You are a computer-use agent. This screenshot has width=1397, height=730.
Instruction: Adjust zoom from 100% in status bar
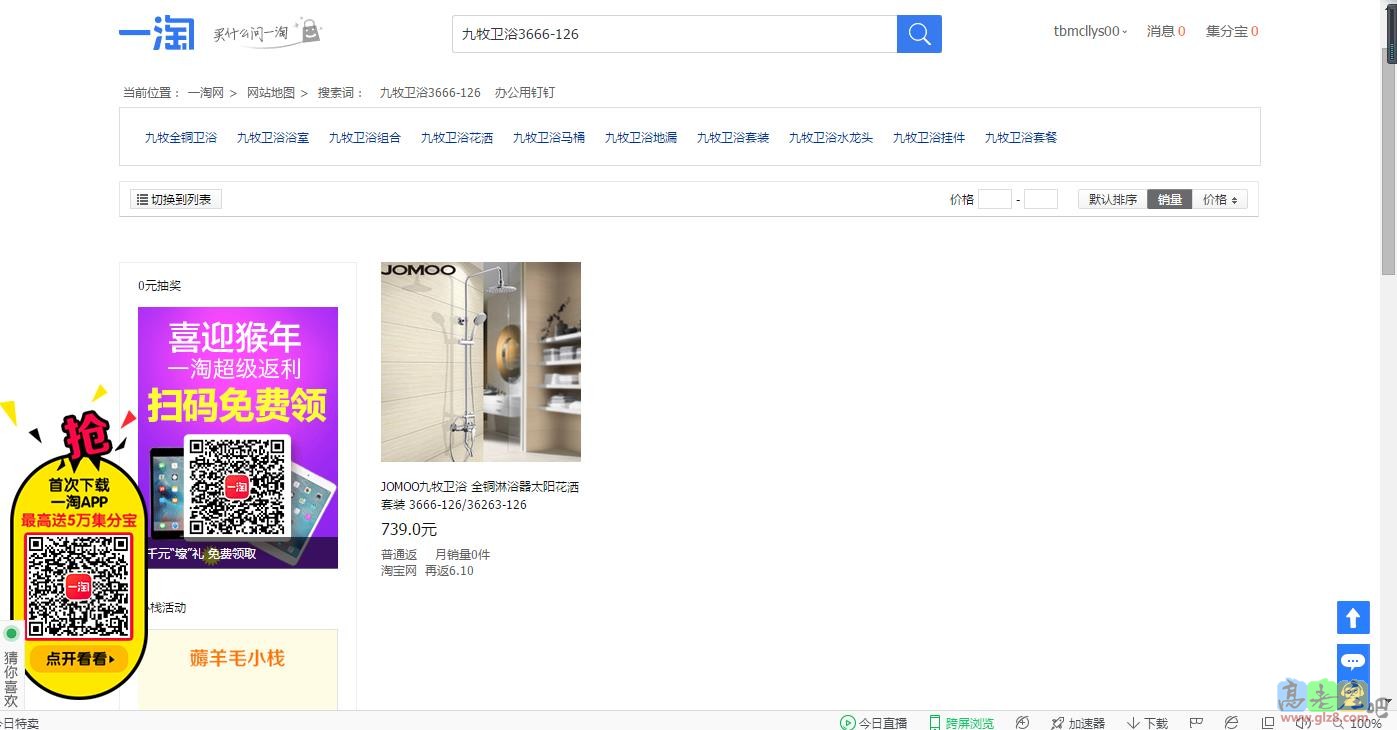1365,722
